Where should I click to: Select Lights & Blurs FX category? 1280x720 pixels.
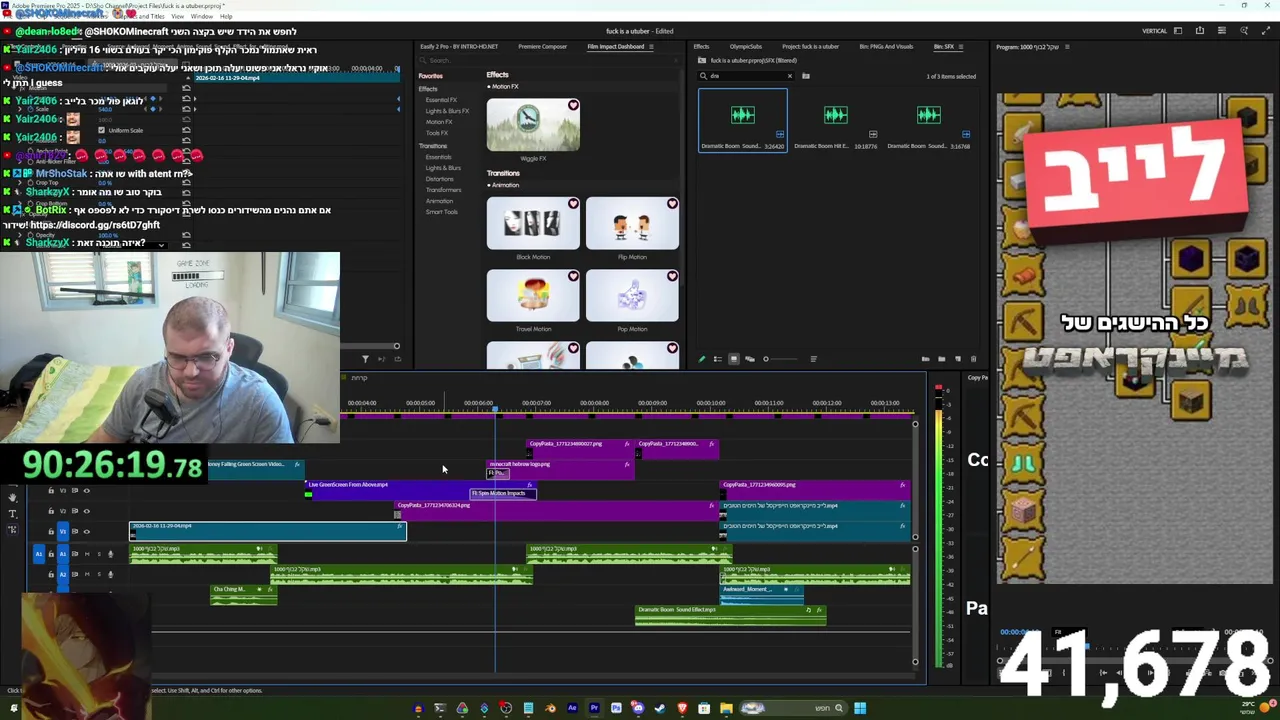pos(447,111)
